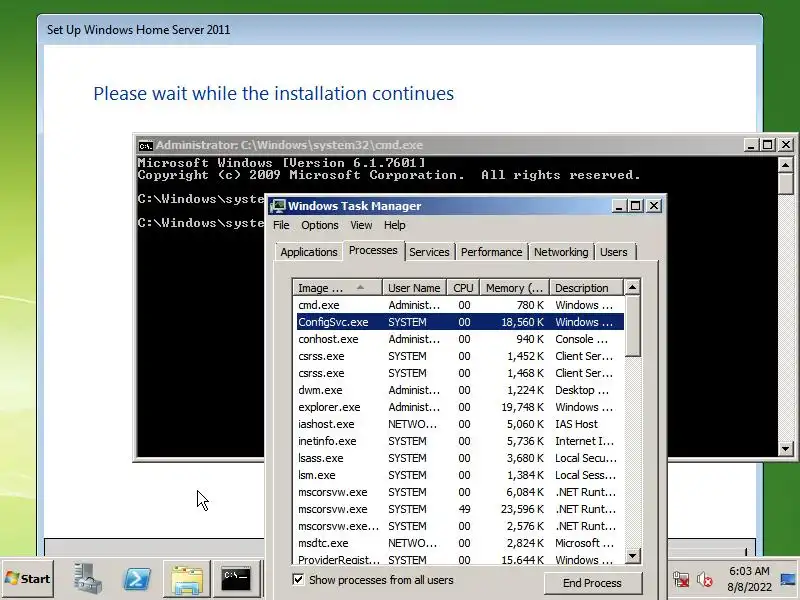Open the Help menu in Task Manager
The width and height of the screenshot is (800, 600).
point(394,225)
